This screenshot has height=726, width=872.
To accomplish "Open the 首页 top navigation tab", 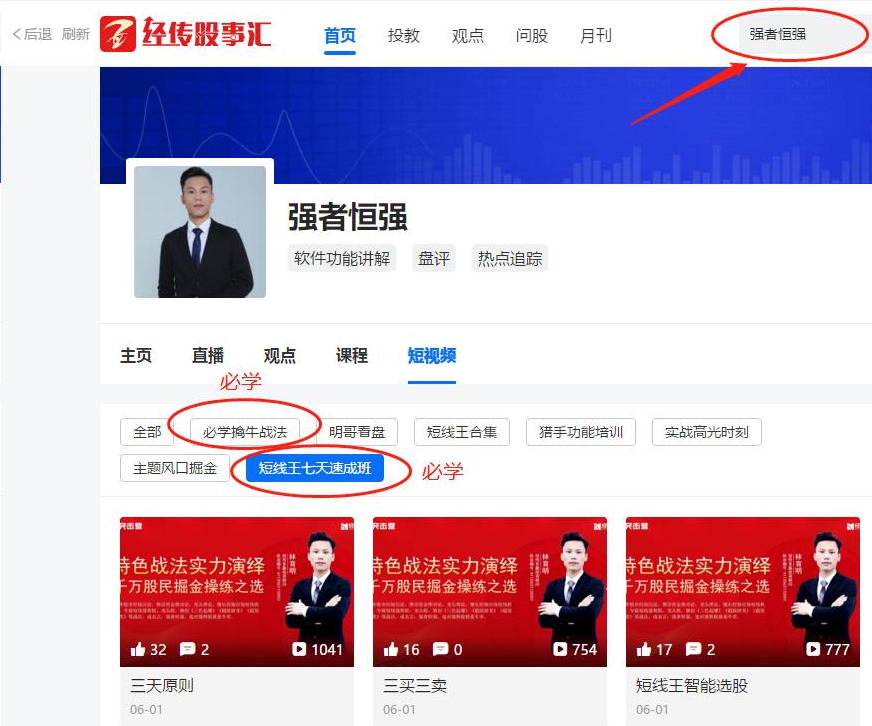I will (x=340, y=36).
